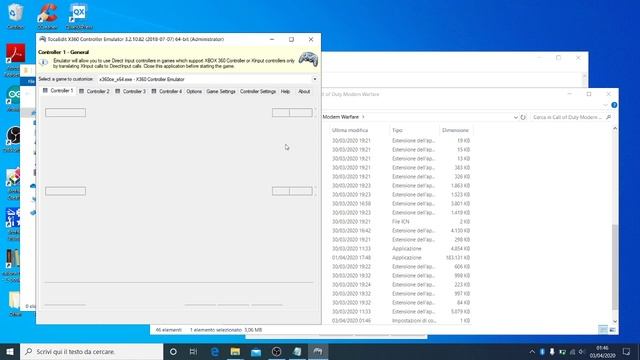Open Task View from the taskbar
The width and height of the screenshot is (640, 360).
pyautogui.click(x=193, y=351)
